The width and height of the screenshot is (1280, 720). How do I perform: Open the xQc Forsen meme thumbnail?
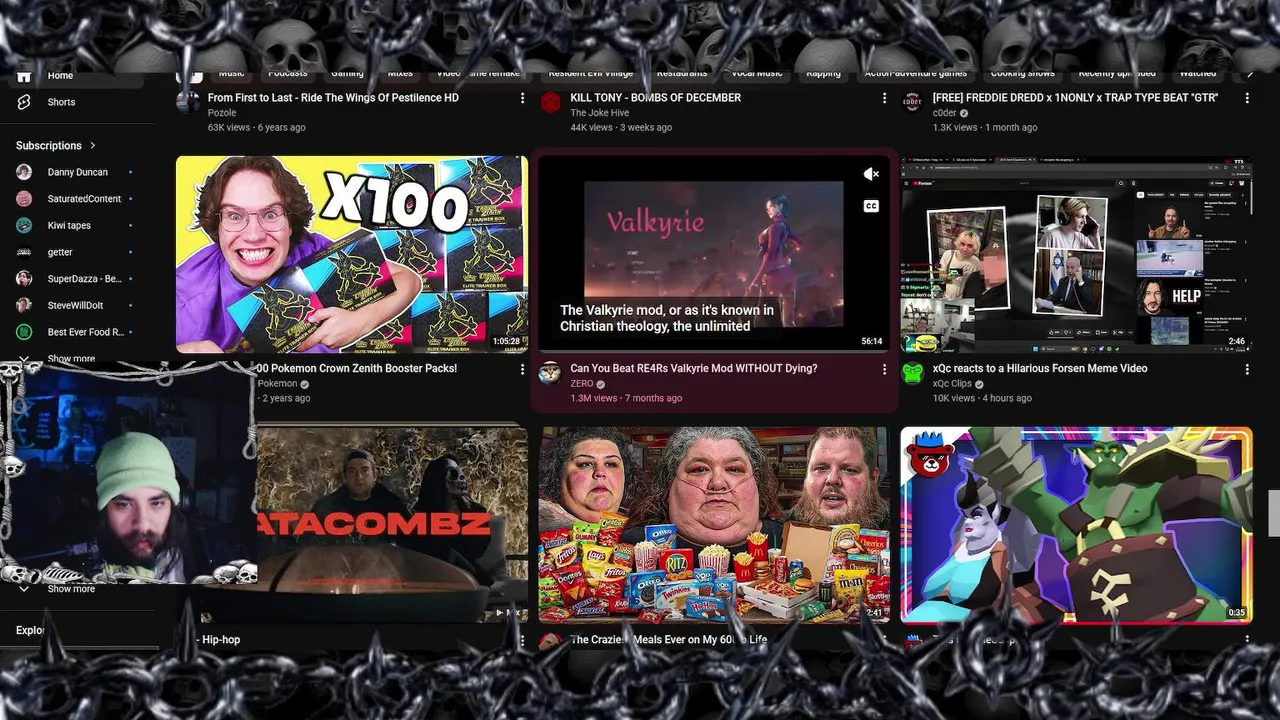tap(1076, 254)
